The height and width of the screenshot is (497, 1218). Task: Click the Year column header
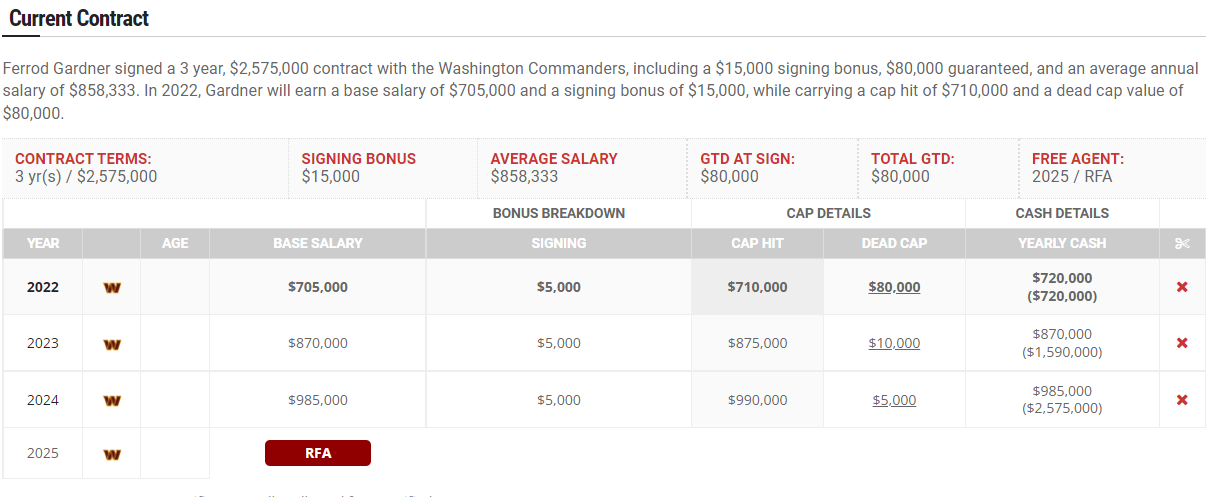click(x=43, y=243)
